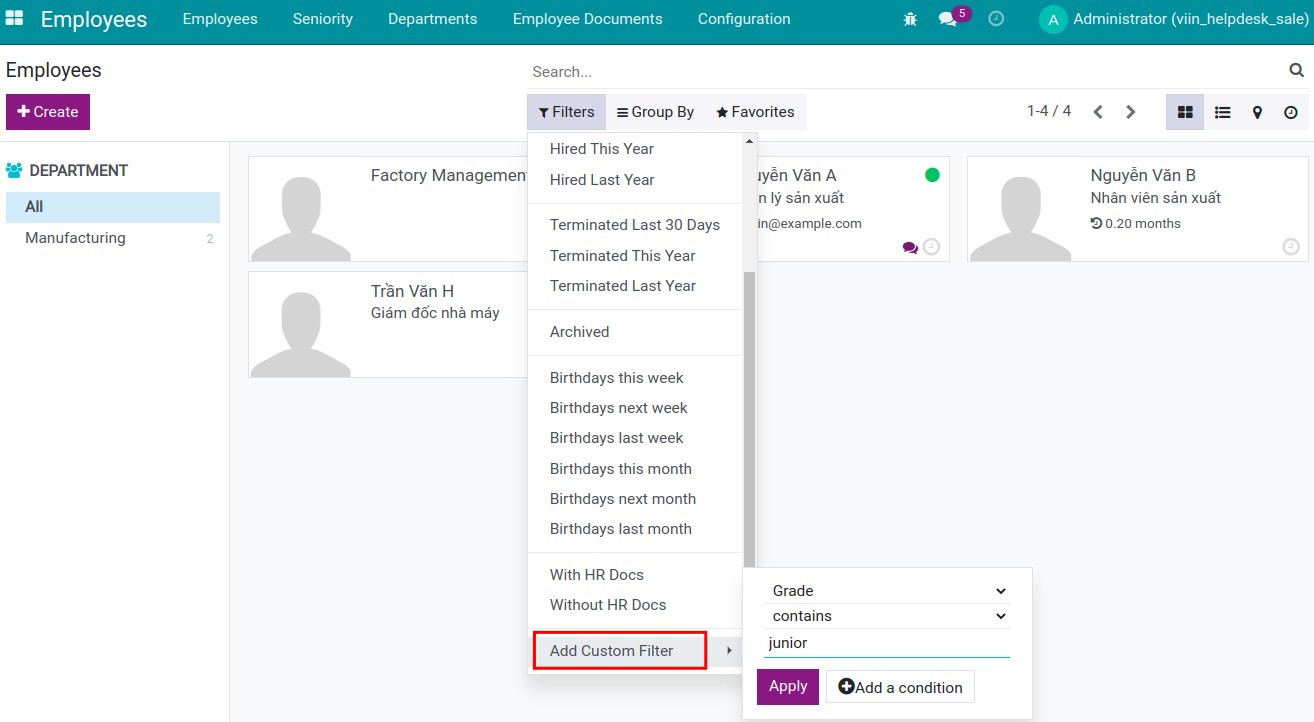Open the apps grid home menu icon
The height and width of the screenshot is (722, 1314).
click(x=15, y=19)
